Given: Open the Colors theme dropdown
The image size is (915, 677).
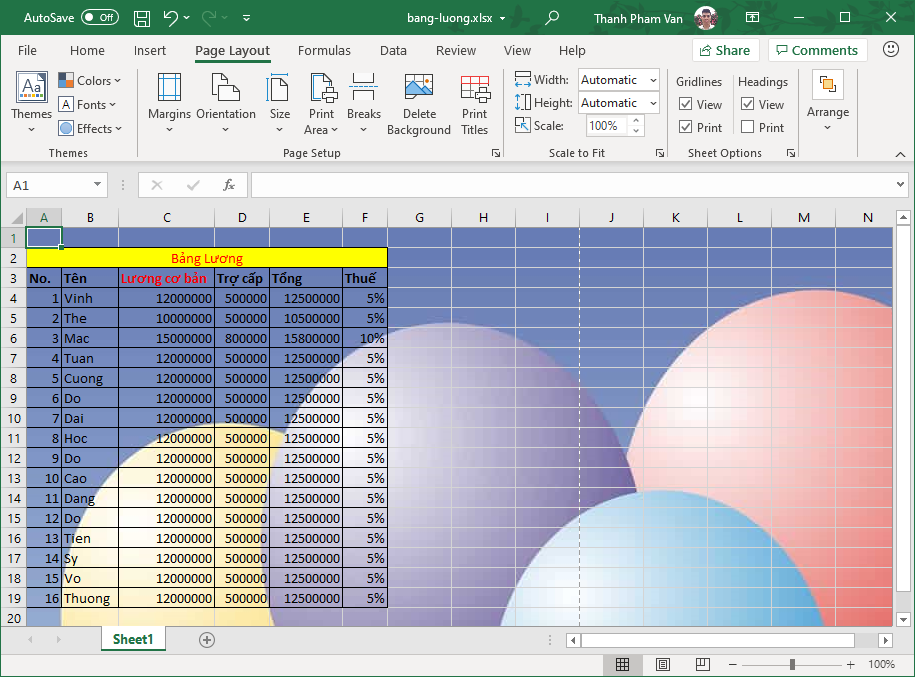Looking at the screenshot, I should 90,81.
